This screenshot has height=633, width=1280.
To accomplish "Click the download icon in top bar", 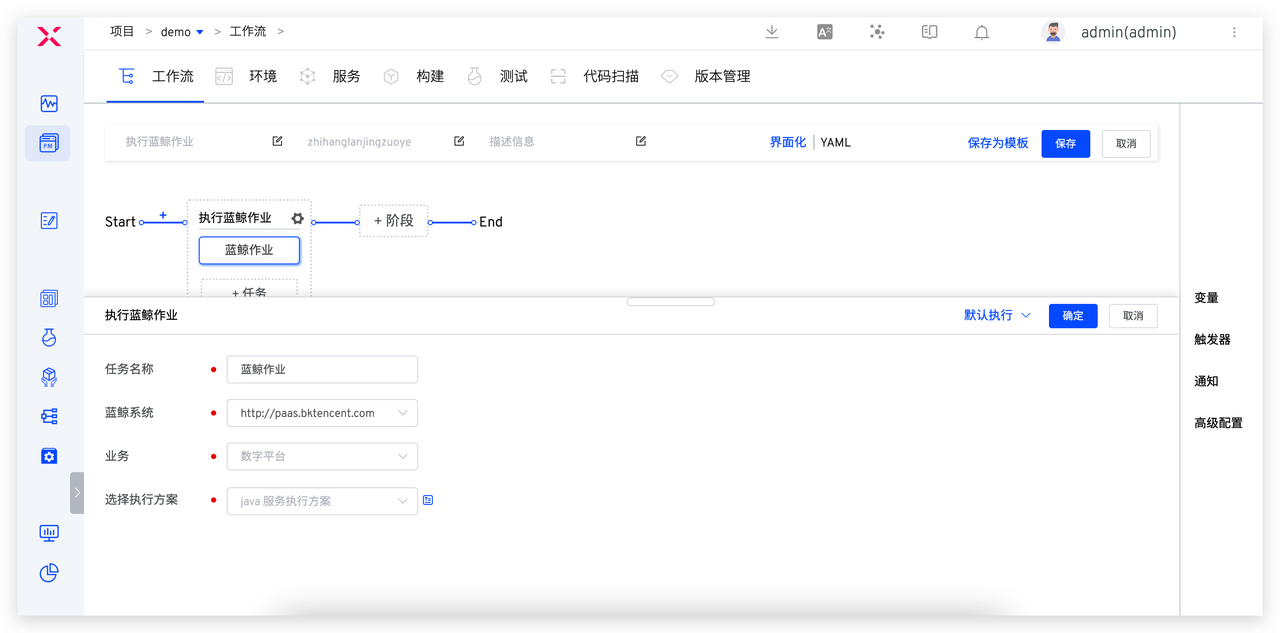I will click(772, 32).
